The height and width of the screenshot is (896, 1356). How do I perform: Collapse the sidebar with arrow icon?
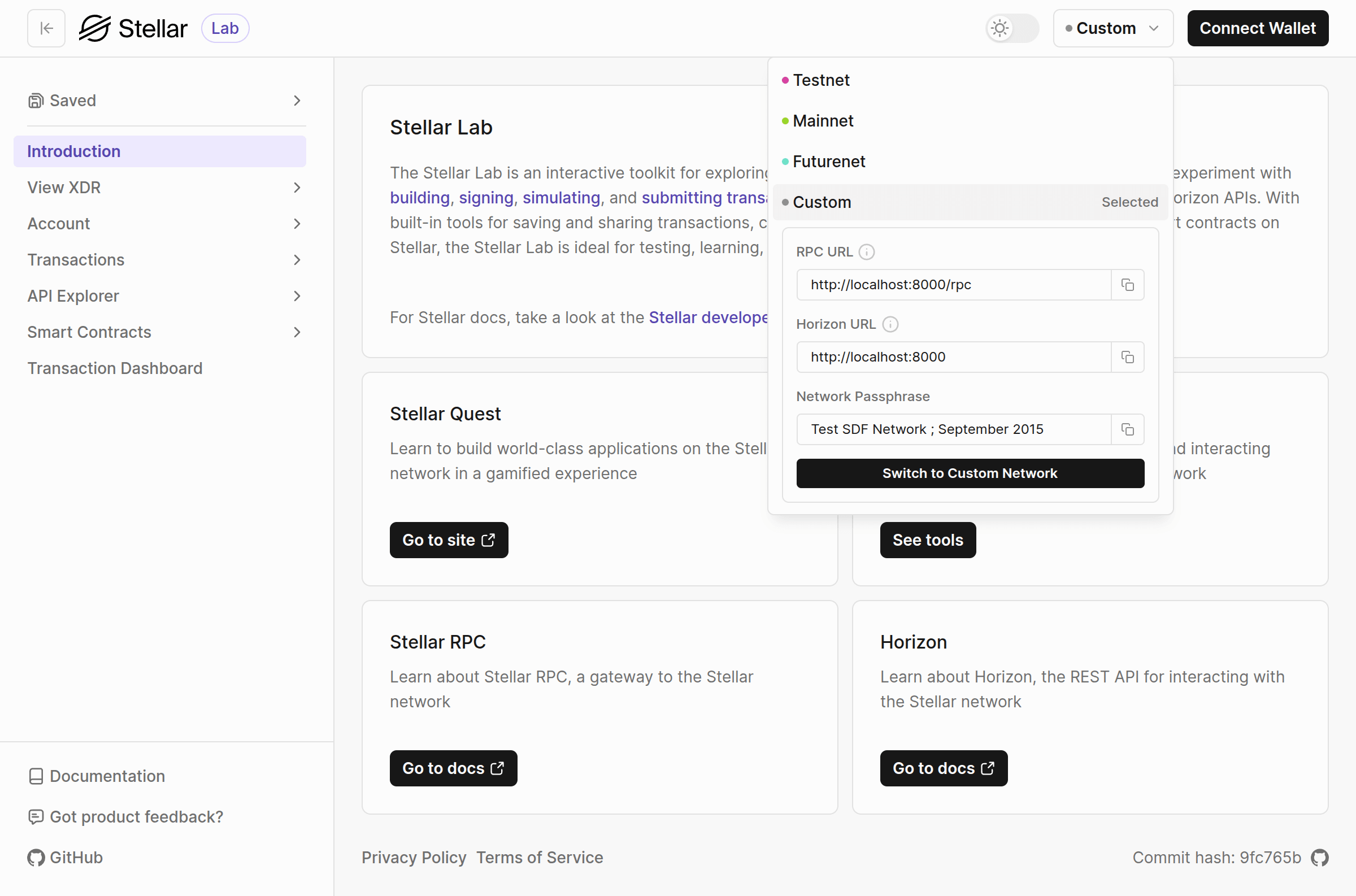click(46, 28)
